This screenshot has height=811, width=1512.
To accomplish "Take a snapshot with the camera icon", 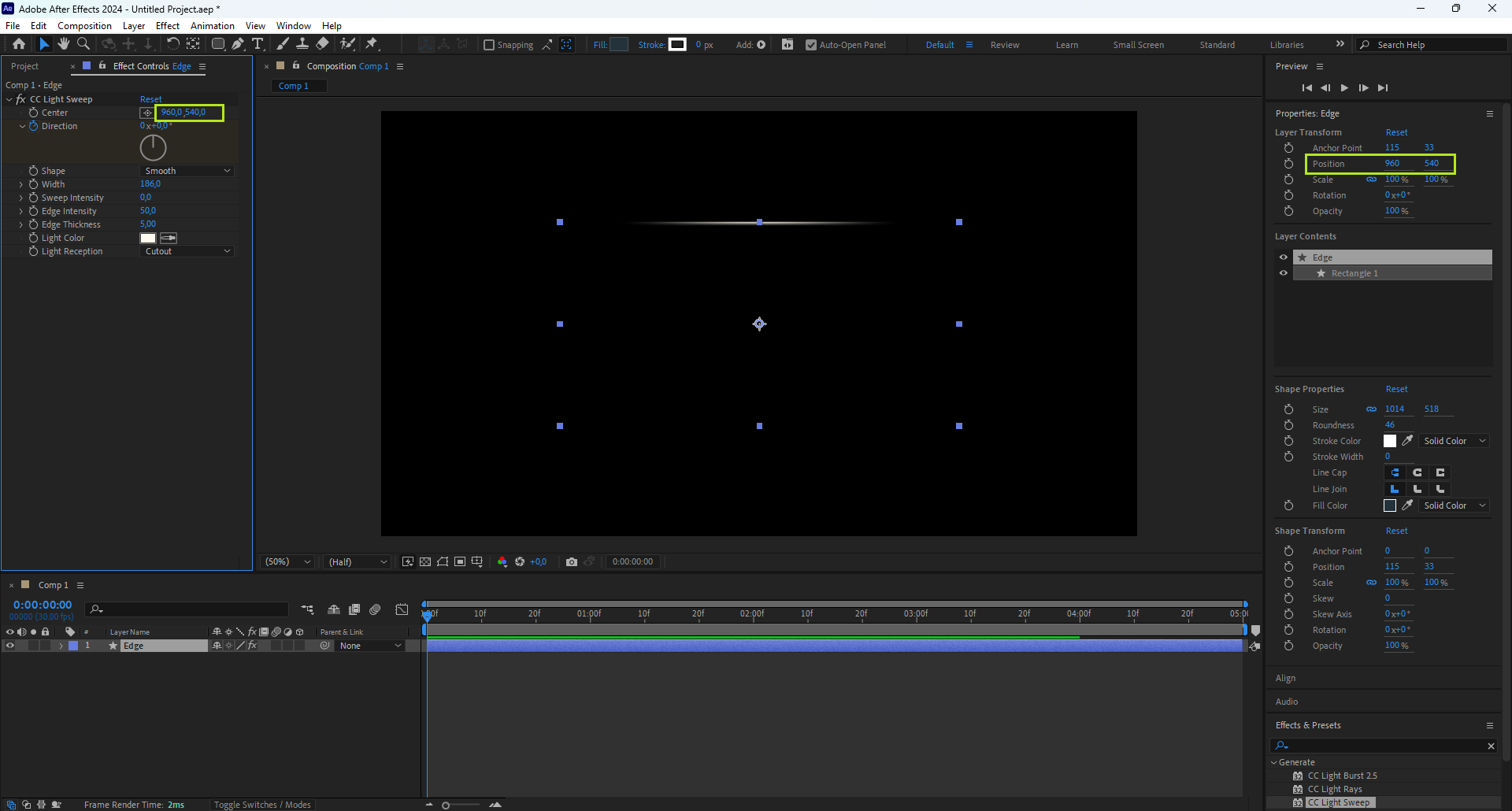I will (x=572, y=561).
